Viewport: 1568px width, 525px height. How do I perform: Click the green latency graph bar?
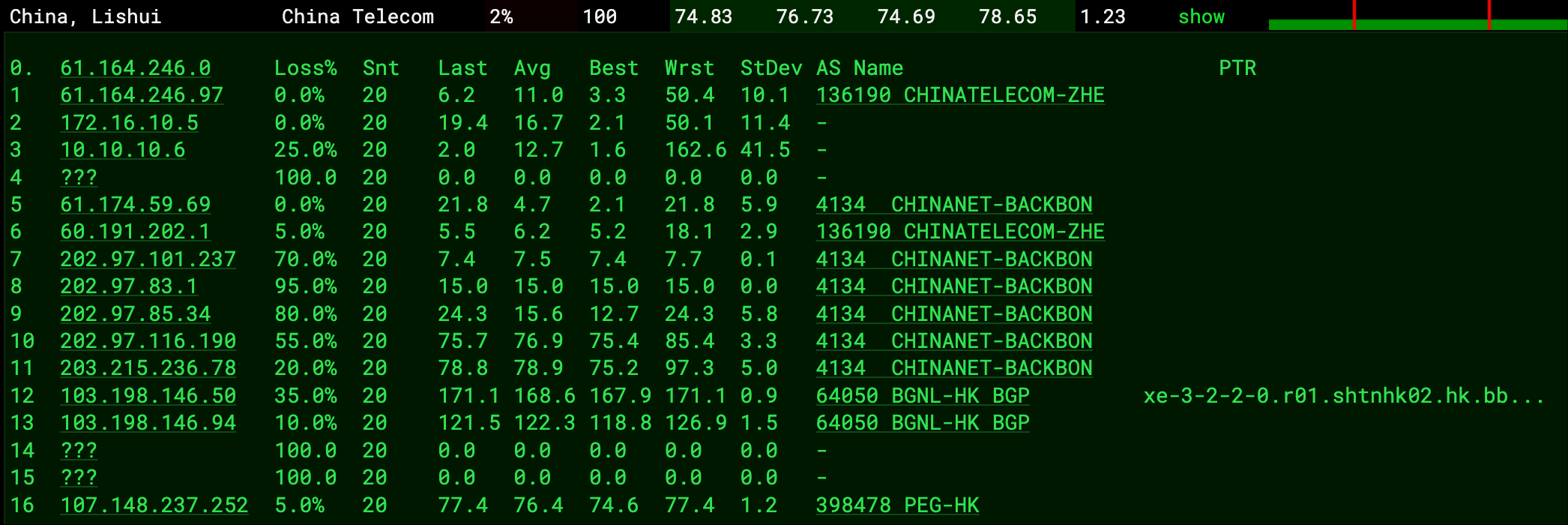1417,25
